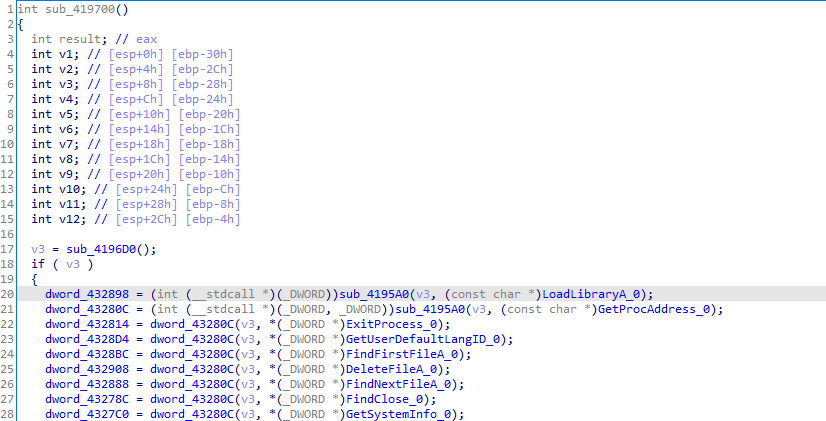The height and width of the screenshot is (421, 826).
Task: Click global dword_432814 on line 22
Action: [x=87, y=324]
